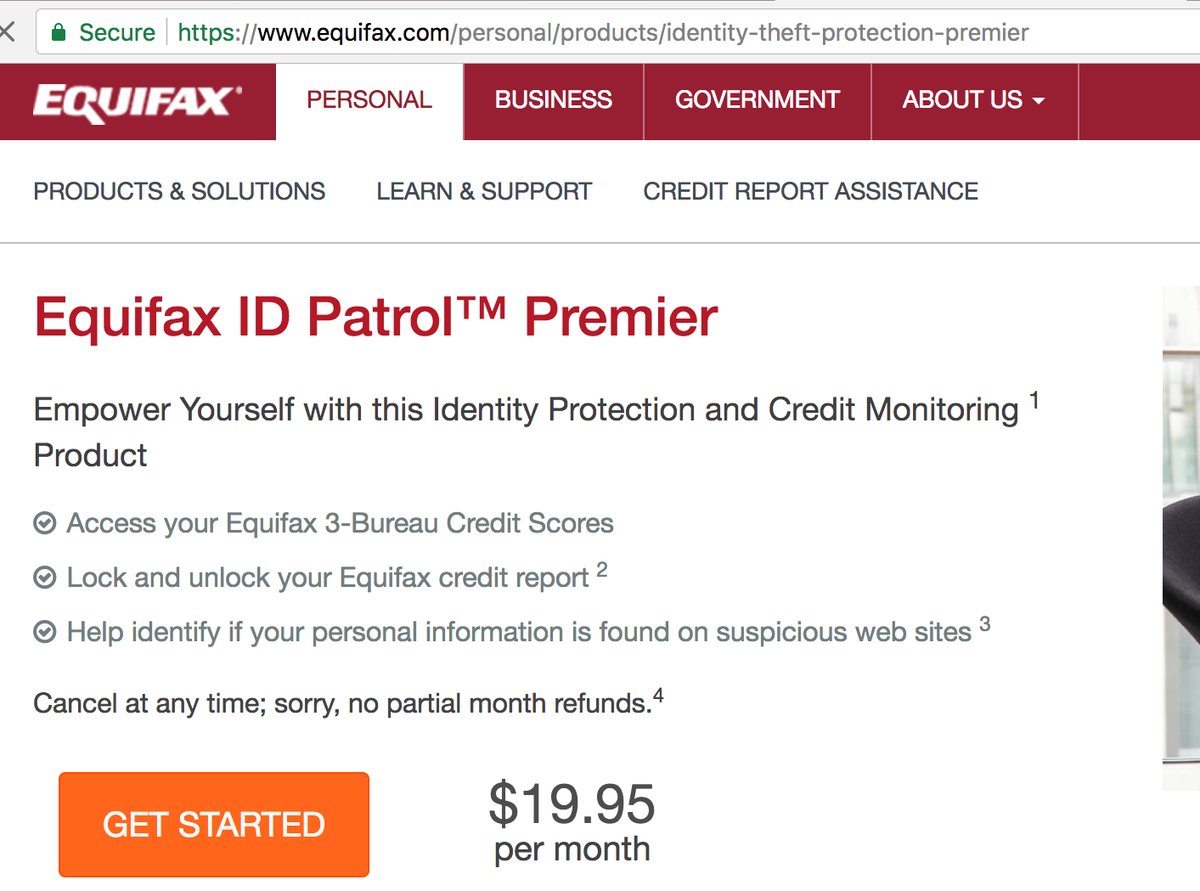Go to Credit Report Assistance
Image resolution: width=1200 pixels, height=891 pixels.
(x=810, y=191)
